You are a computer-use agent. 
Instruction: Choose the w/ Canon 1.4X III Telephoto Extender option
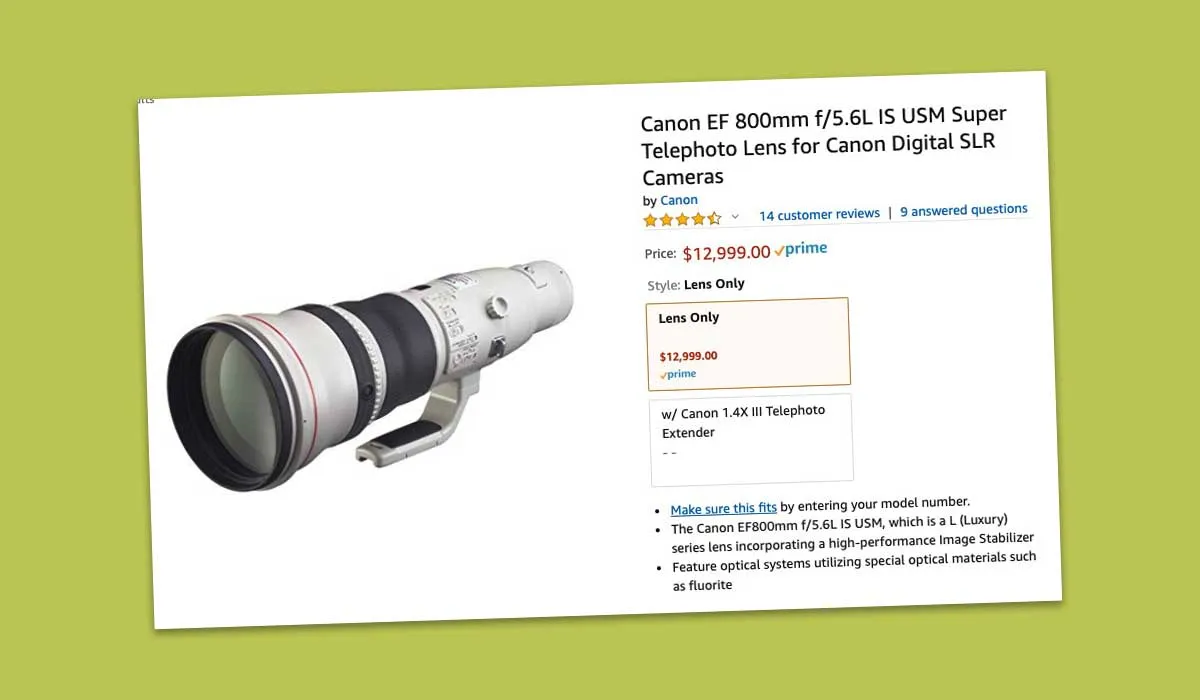coord(752,438)
